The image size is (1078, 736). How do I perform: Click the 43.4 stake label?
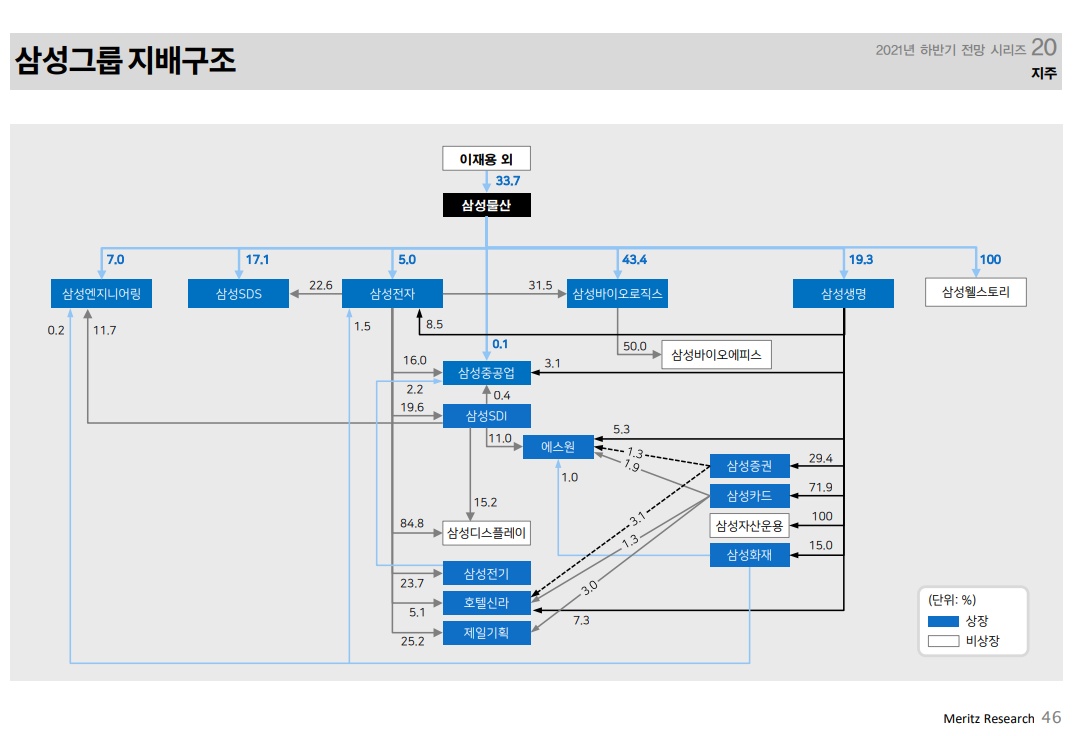[x=634, y=259]
